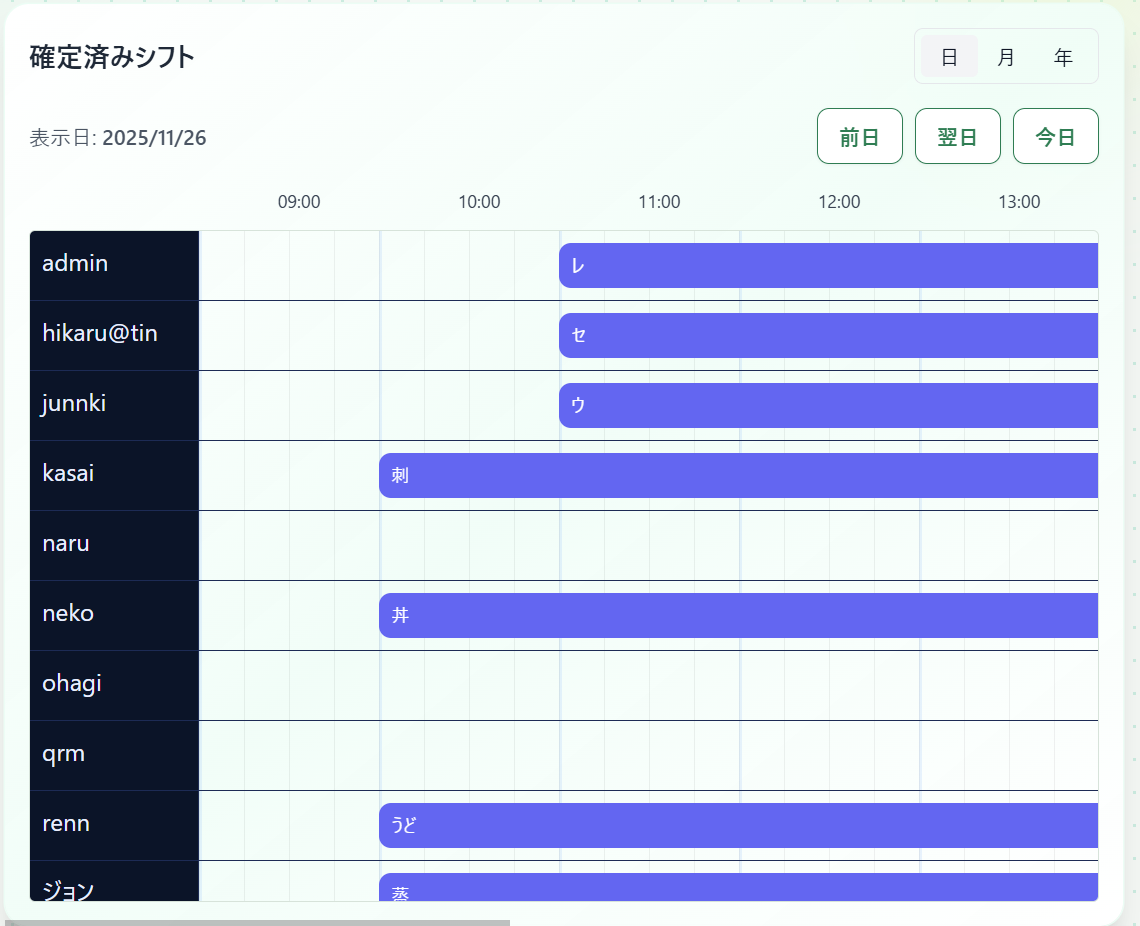Image resolution: width=1140 pixels, height=926 pixels.
Task: Select neko's shift bar labeled 丼
Action: click(738, 616)
